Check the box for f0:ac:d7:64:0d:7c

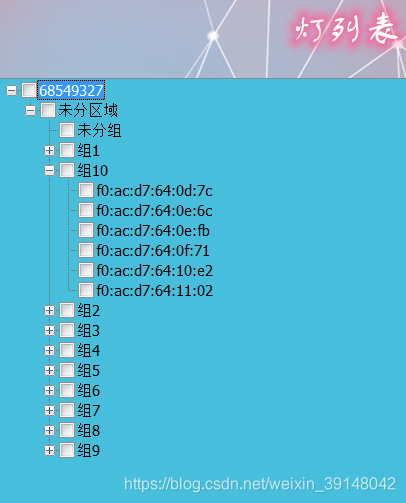tap(86, 190)
